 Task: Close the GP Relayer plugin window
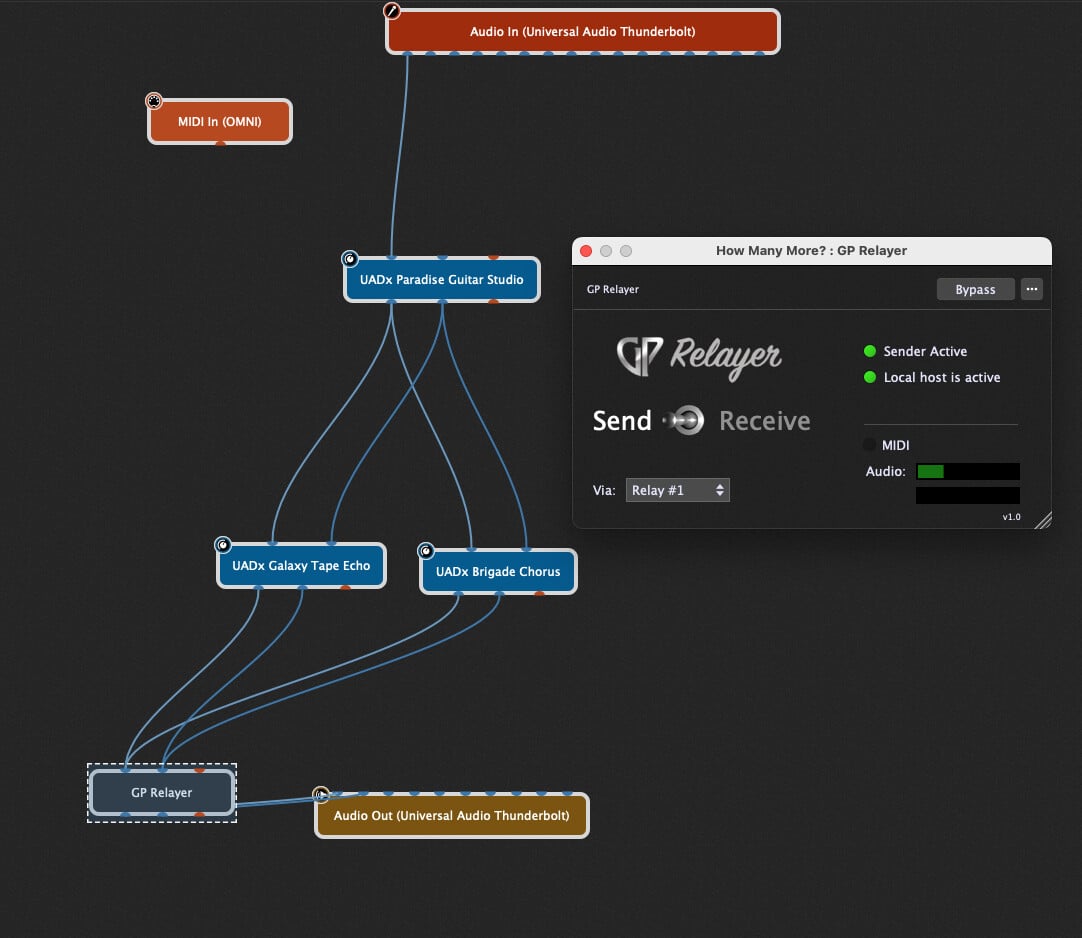(586, 251)
